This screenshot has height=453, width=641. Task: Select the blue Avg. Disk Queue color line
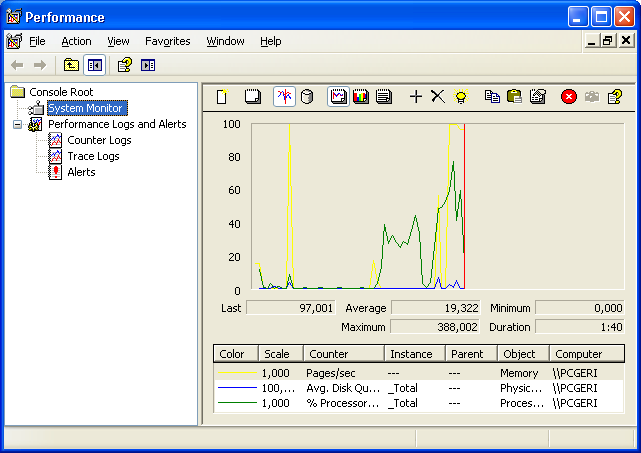pyautogui.click(x=237, y=388)
